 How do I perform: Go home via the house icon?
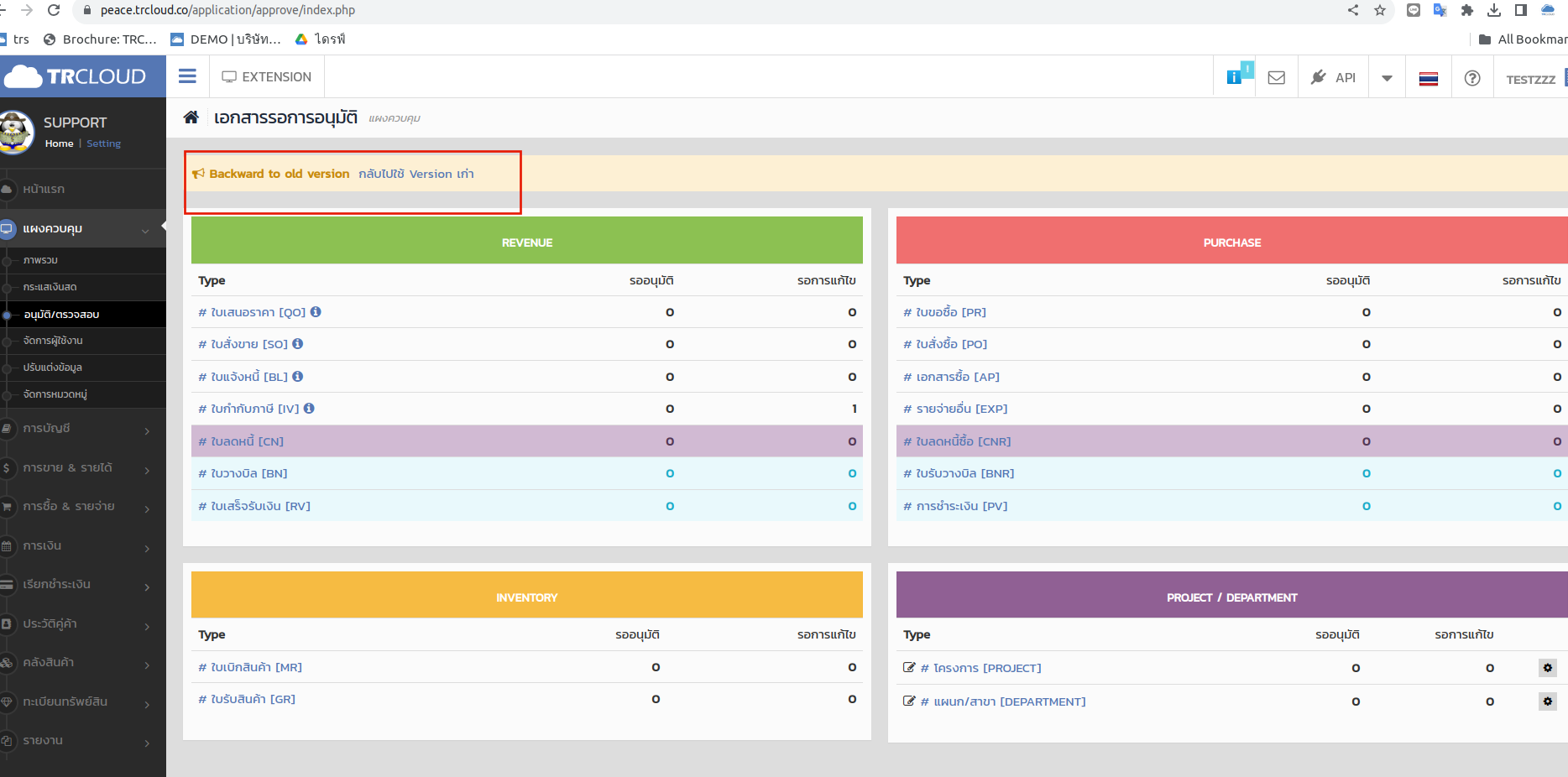(191, 117)
